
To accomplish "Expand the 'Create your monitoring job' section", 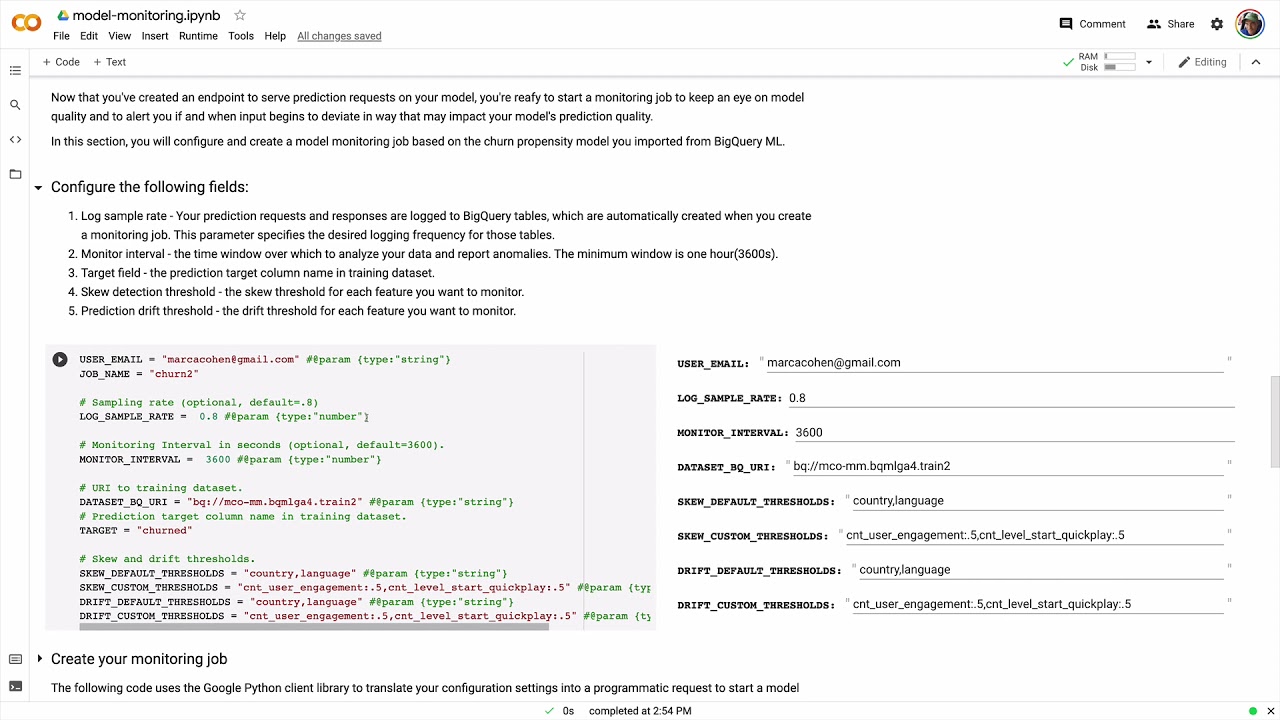I will (x=39, y=659).
